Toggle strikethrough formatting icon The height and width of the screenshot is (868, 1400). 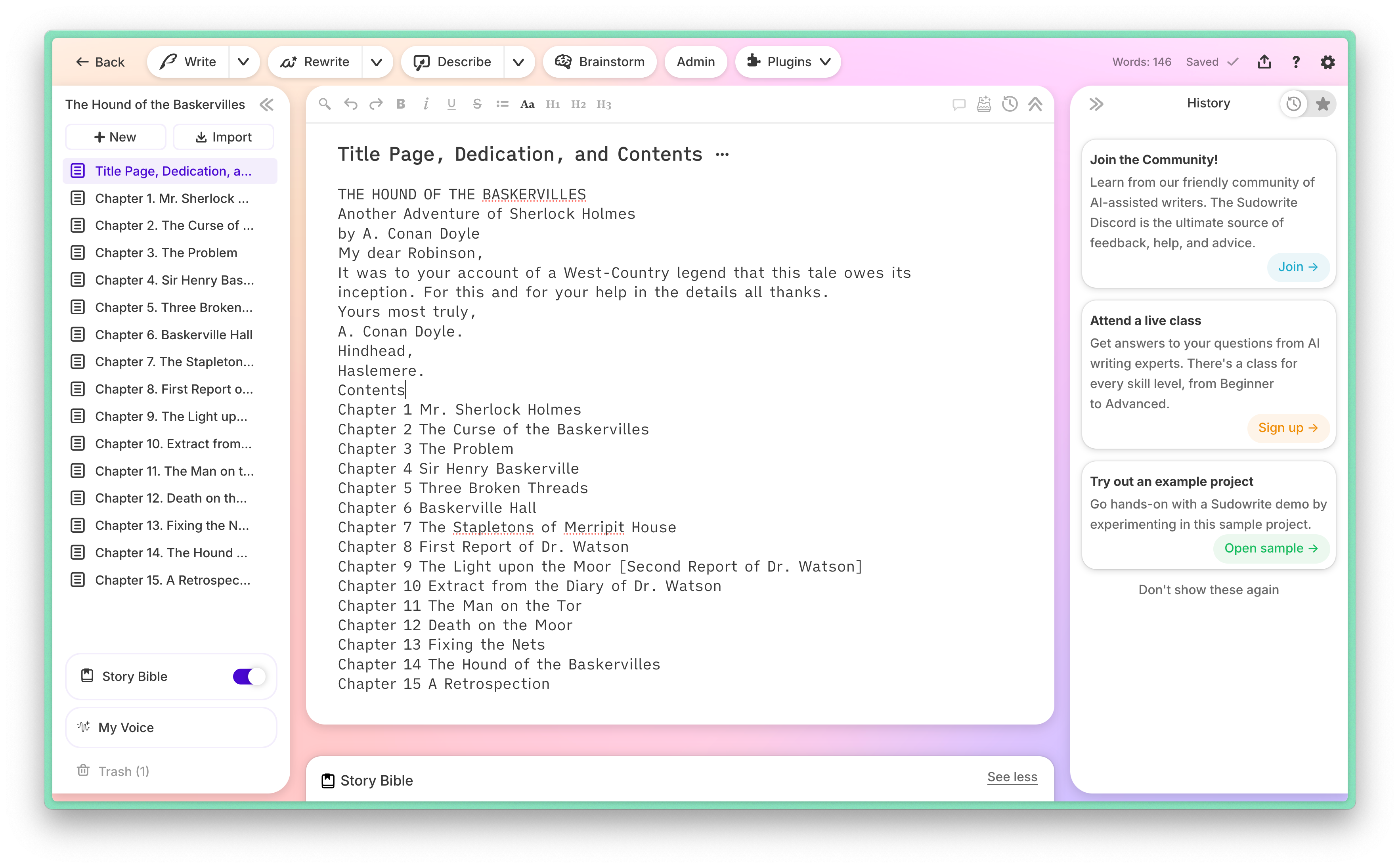point(476,104)
